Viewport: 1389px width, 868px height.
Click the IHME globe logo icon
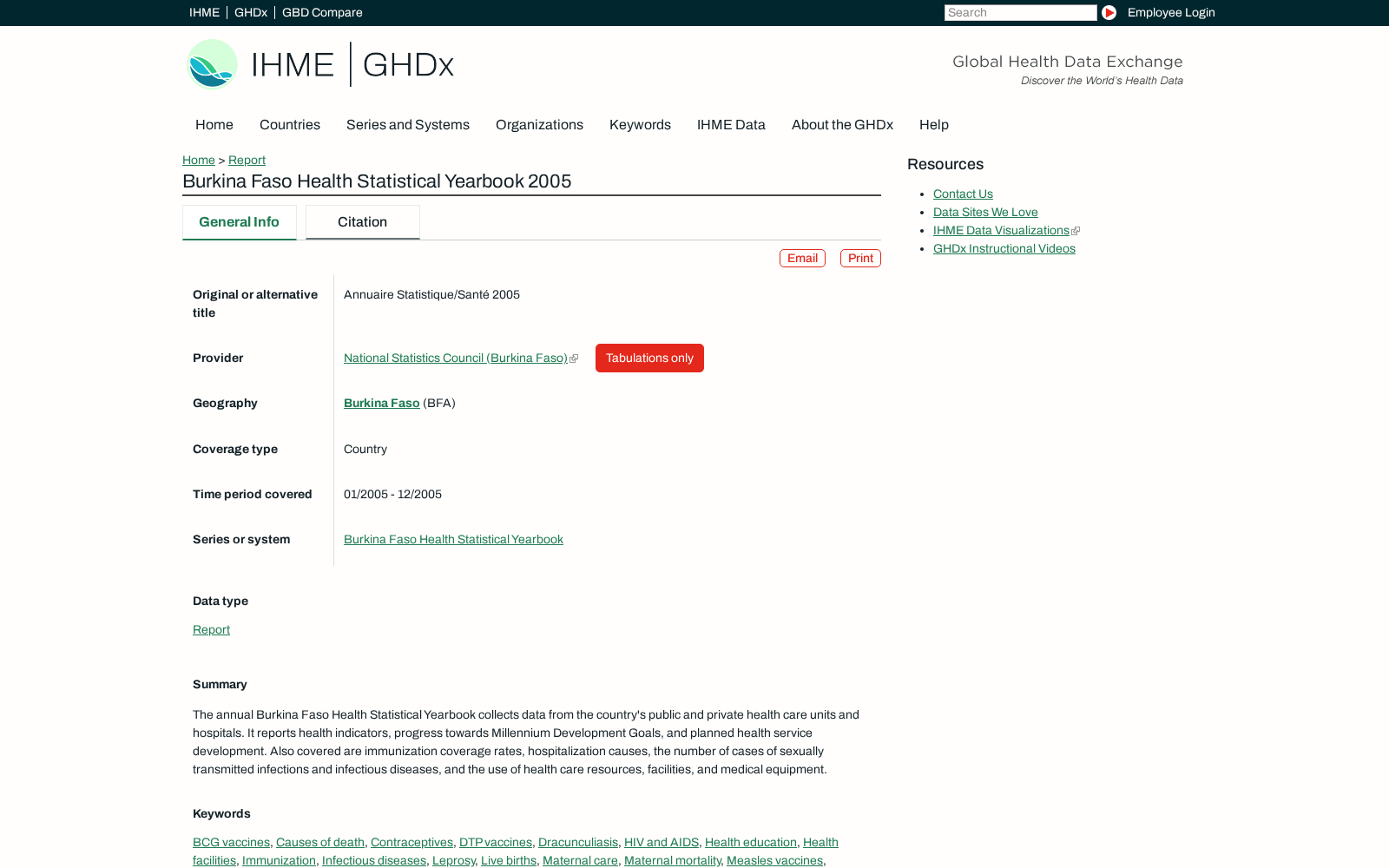tap(212, 64)
